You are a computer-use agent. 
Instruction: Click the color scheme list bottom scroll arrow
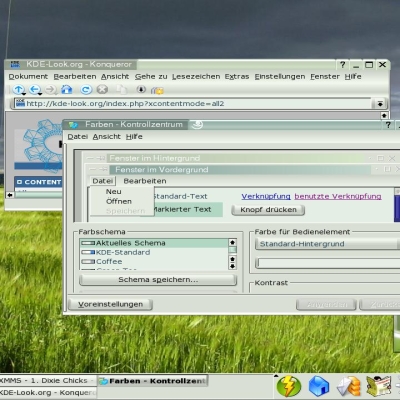(x=232, y=266)
